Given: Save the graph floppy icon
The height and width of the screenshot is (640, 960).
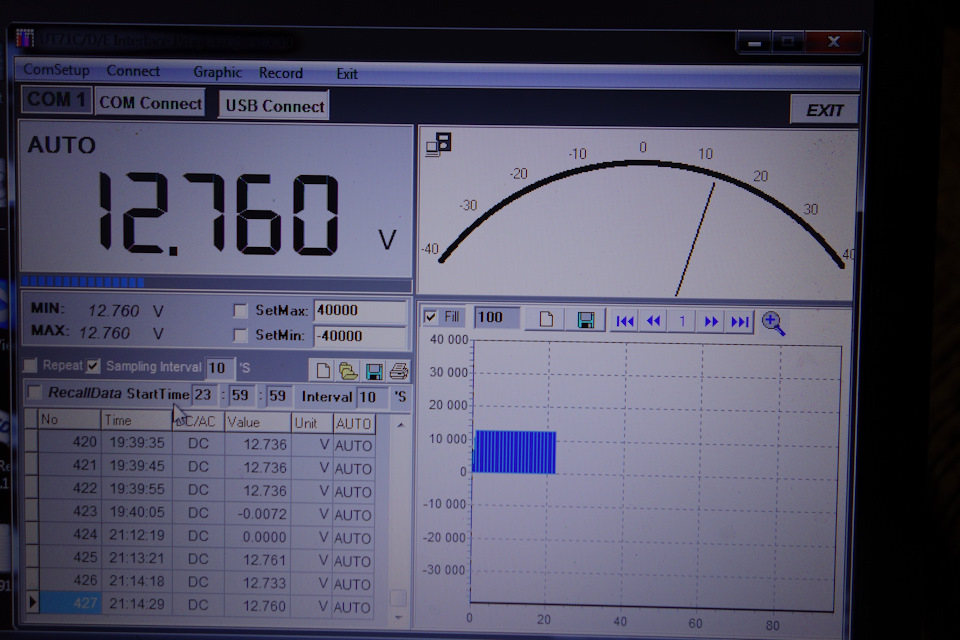Looking at the screenshot, I should click(x=585, y=320).
